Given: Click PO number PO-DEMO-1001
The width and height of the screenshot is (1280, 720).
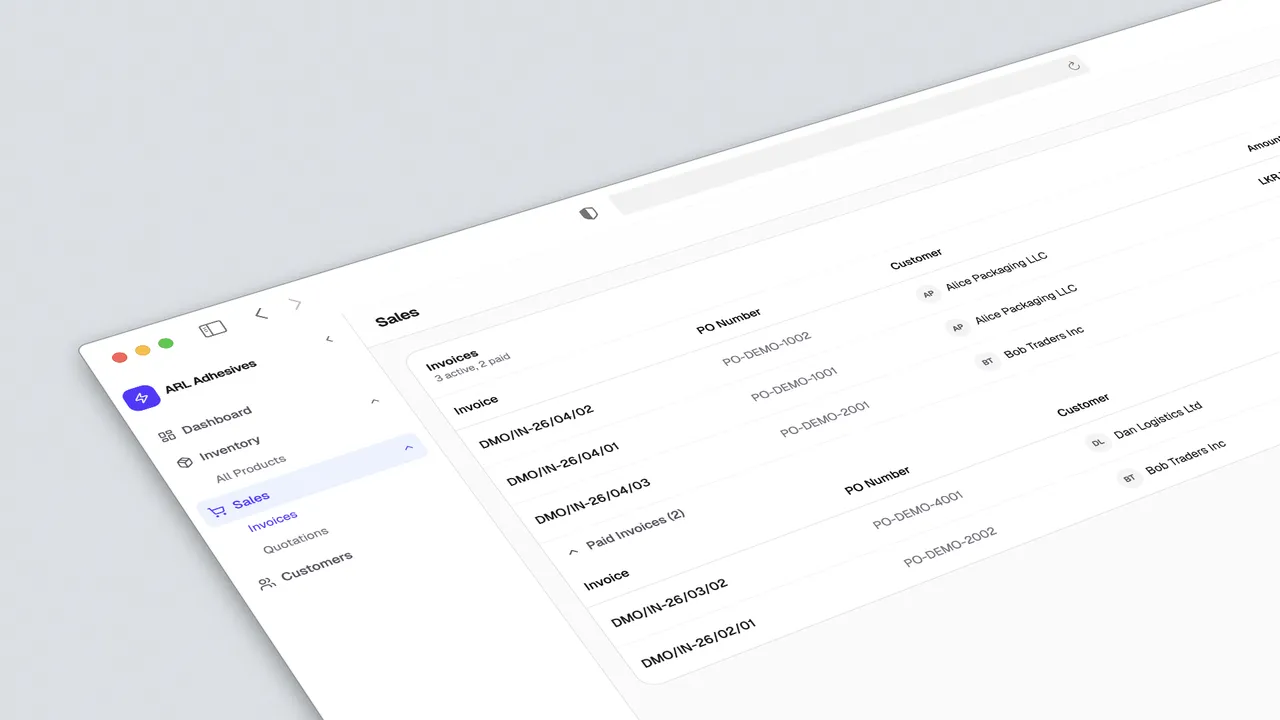Looking at the screenshot, I should tap(794, 384).
